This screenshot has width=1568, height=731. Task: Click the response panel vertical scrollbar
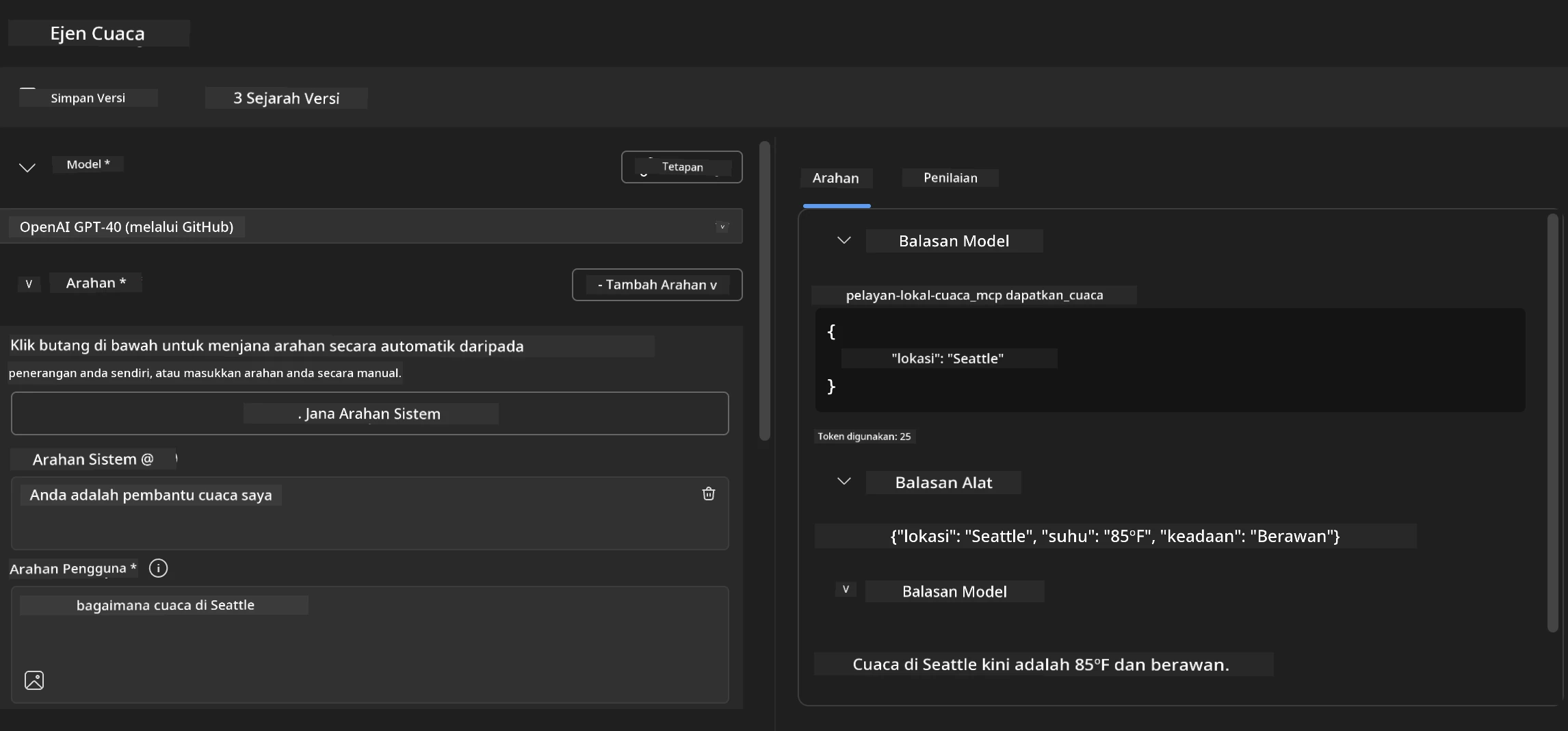(x=1552, y=423)
